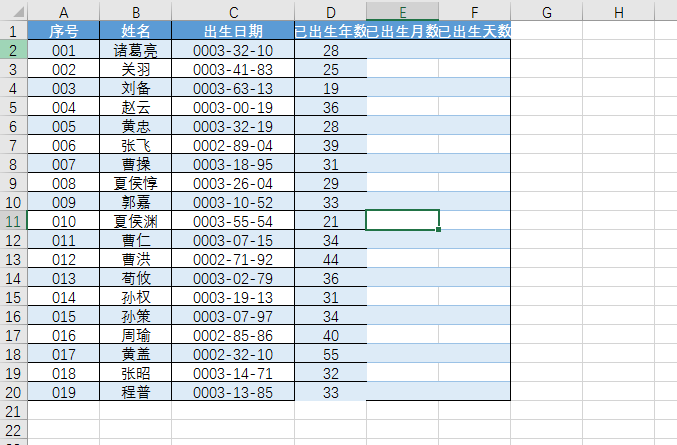Viewport: 677px width, 445px height.
Task: Click birth date 0003-18-95
Action: tap(233, 164)
